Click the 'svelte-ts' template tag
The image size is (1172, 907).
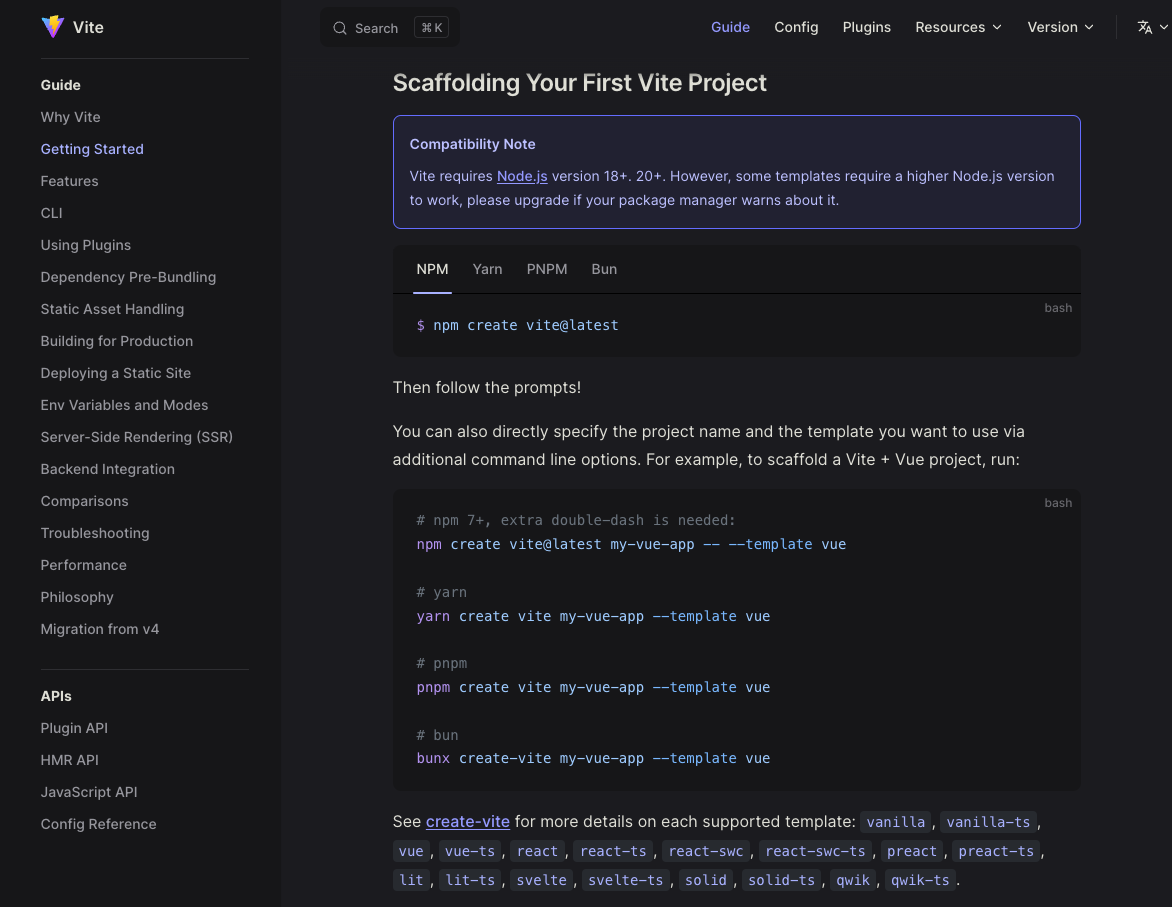[x=625, y=880]
